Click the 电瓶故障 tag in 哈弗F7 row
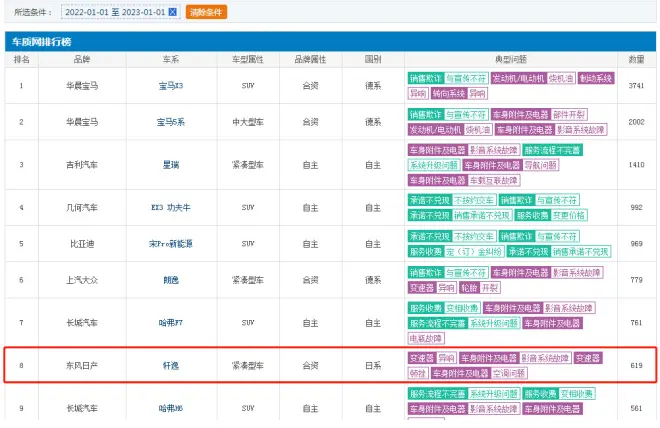660x428 pixels. 426,338
